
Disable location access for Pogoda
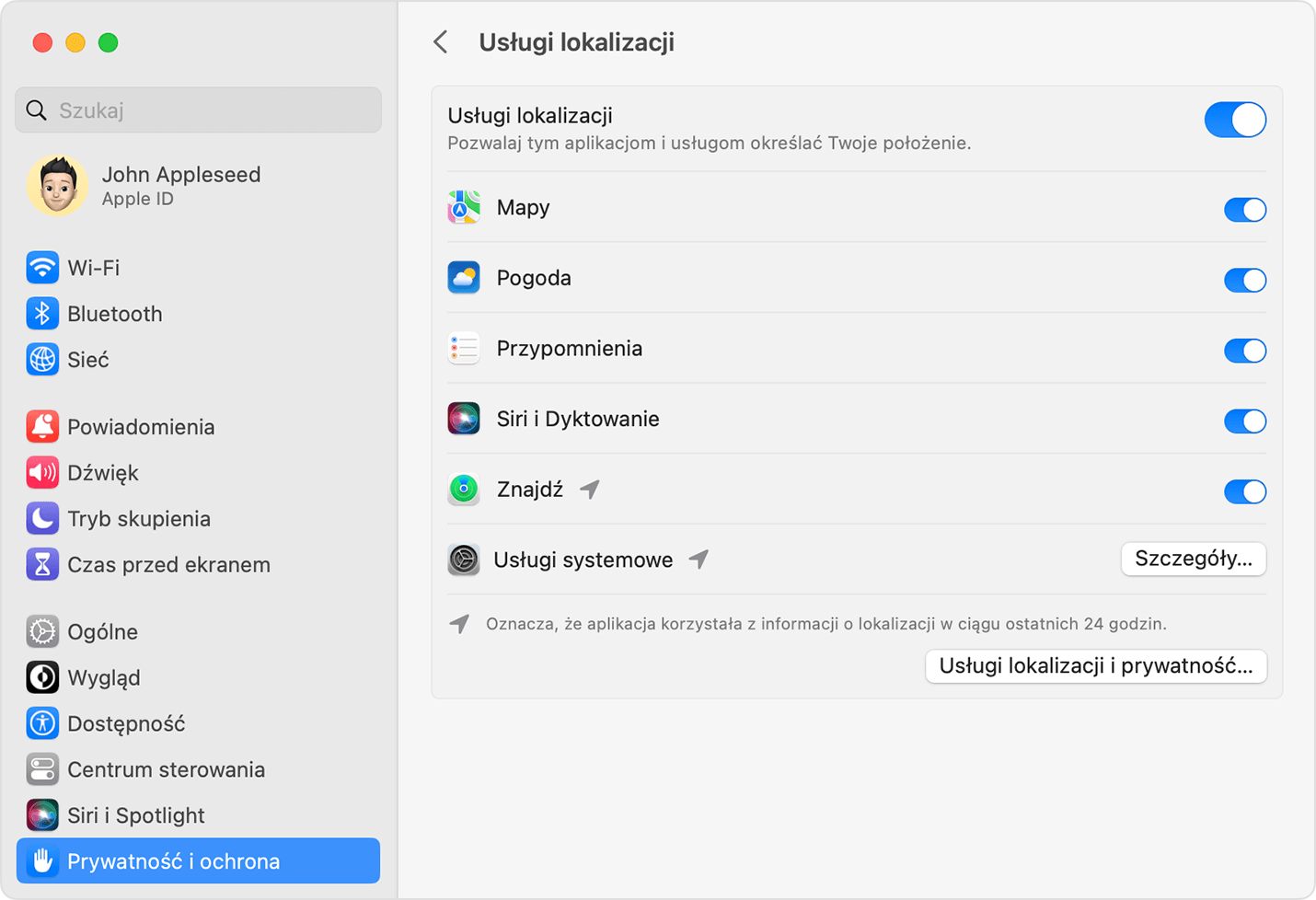click(x=1245, y=280)
